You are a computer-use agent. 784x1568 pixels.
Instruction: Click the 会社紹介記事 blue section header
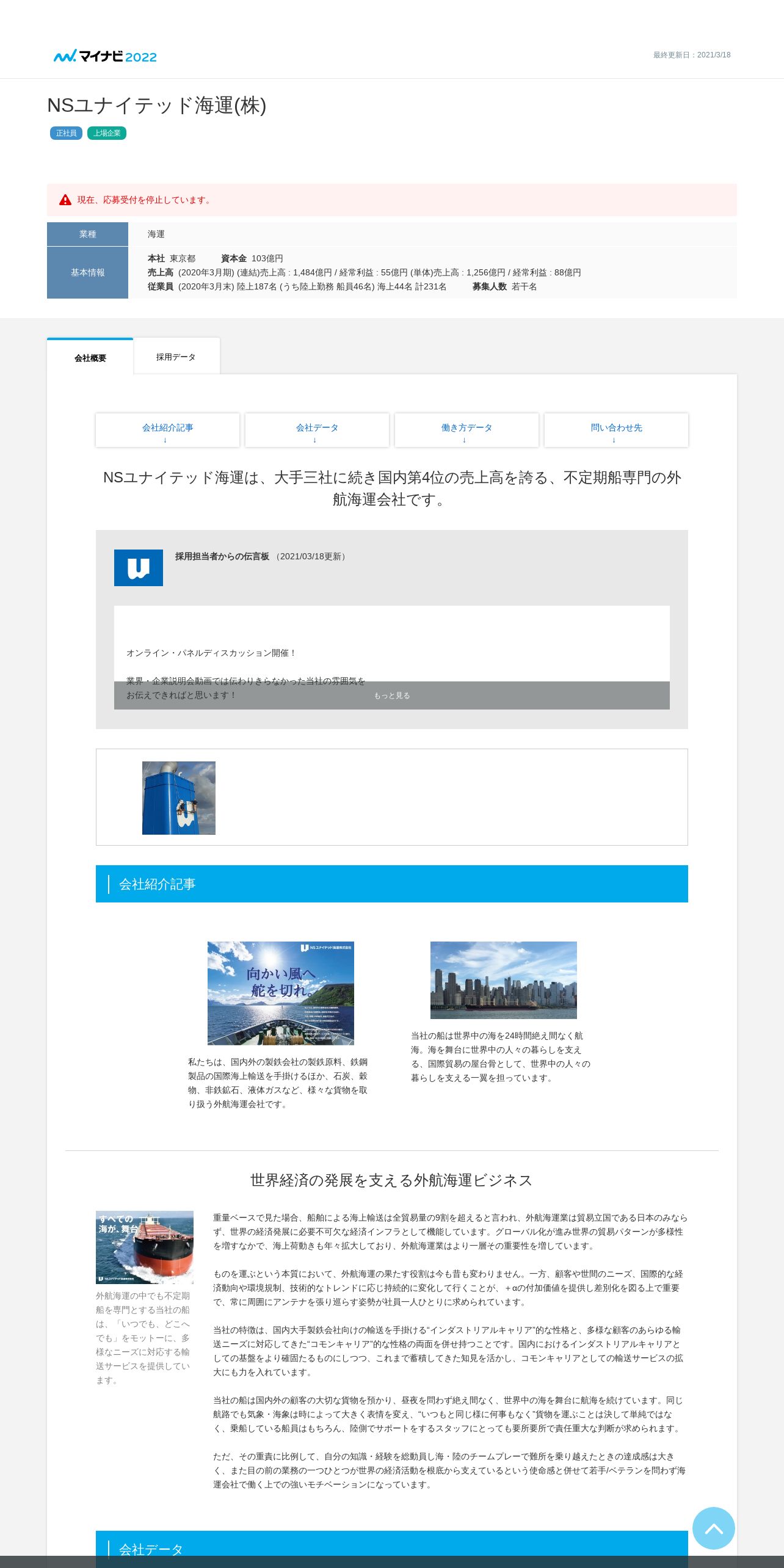coord(392,884)
